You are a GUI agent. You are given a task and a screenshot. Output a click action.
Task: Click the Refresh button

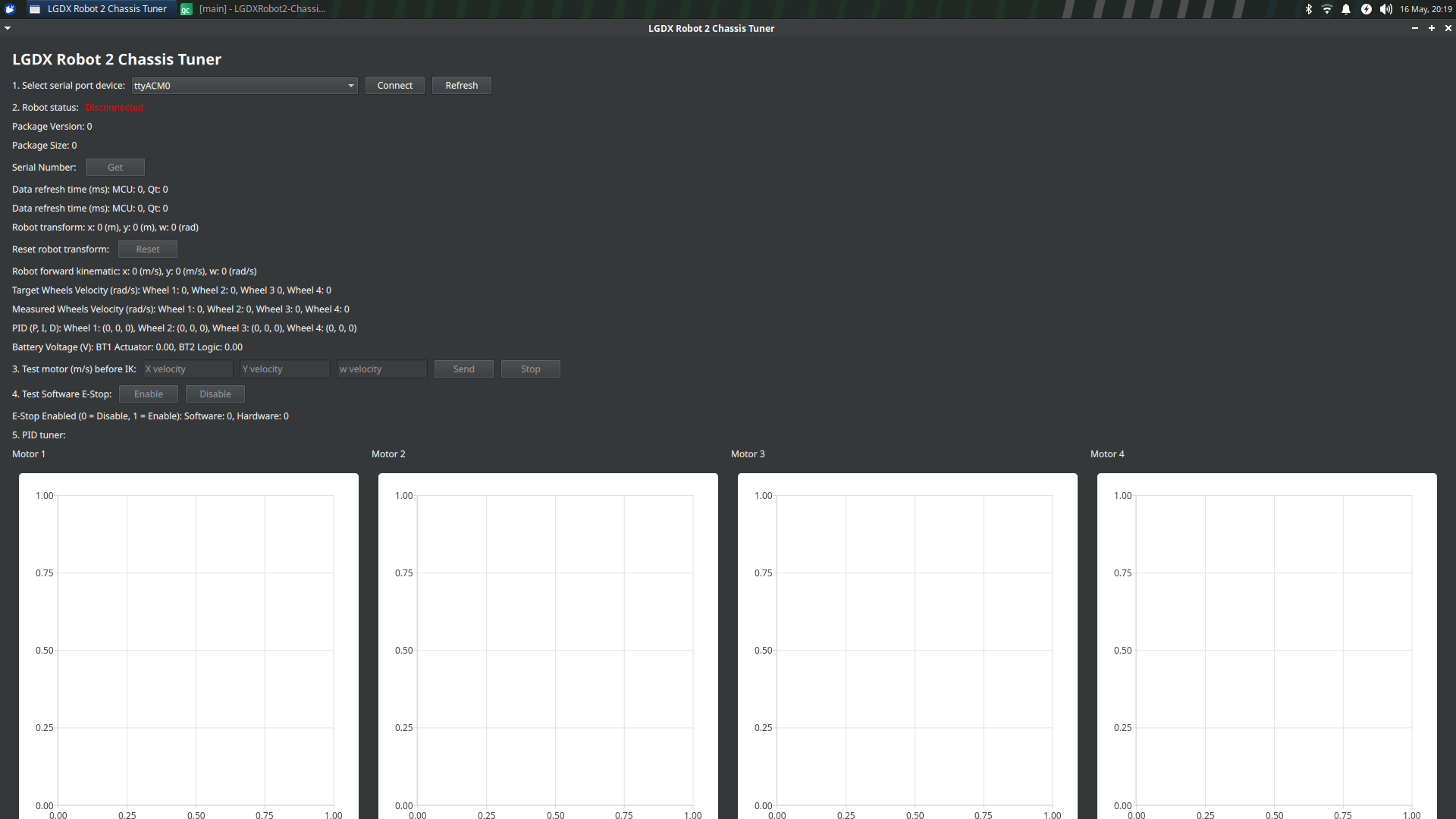click(x=462, y=86)
